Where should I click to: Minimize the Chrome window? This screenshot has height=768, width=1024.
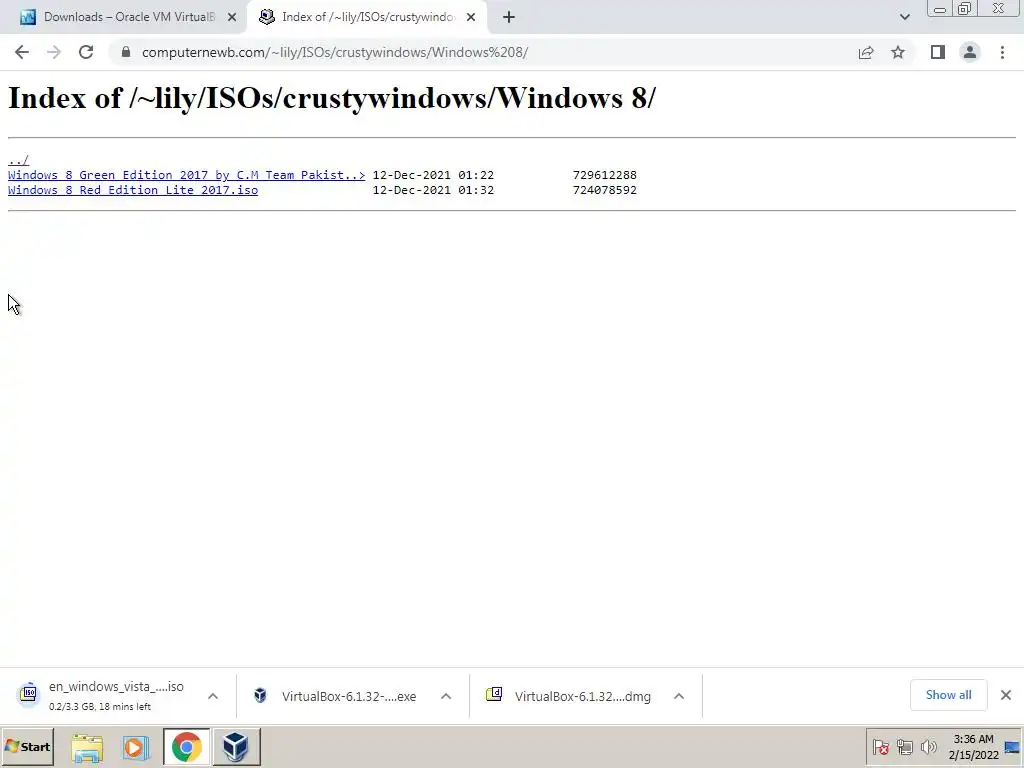click(940, 8)
